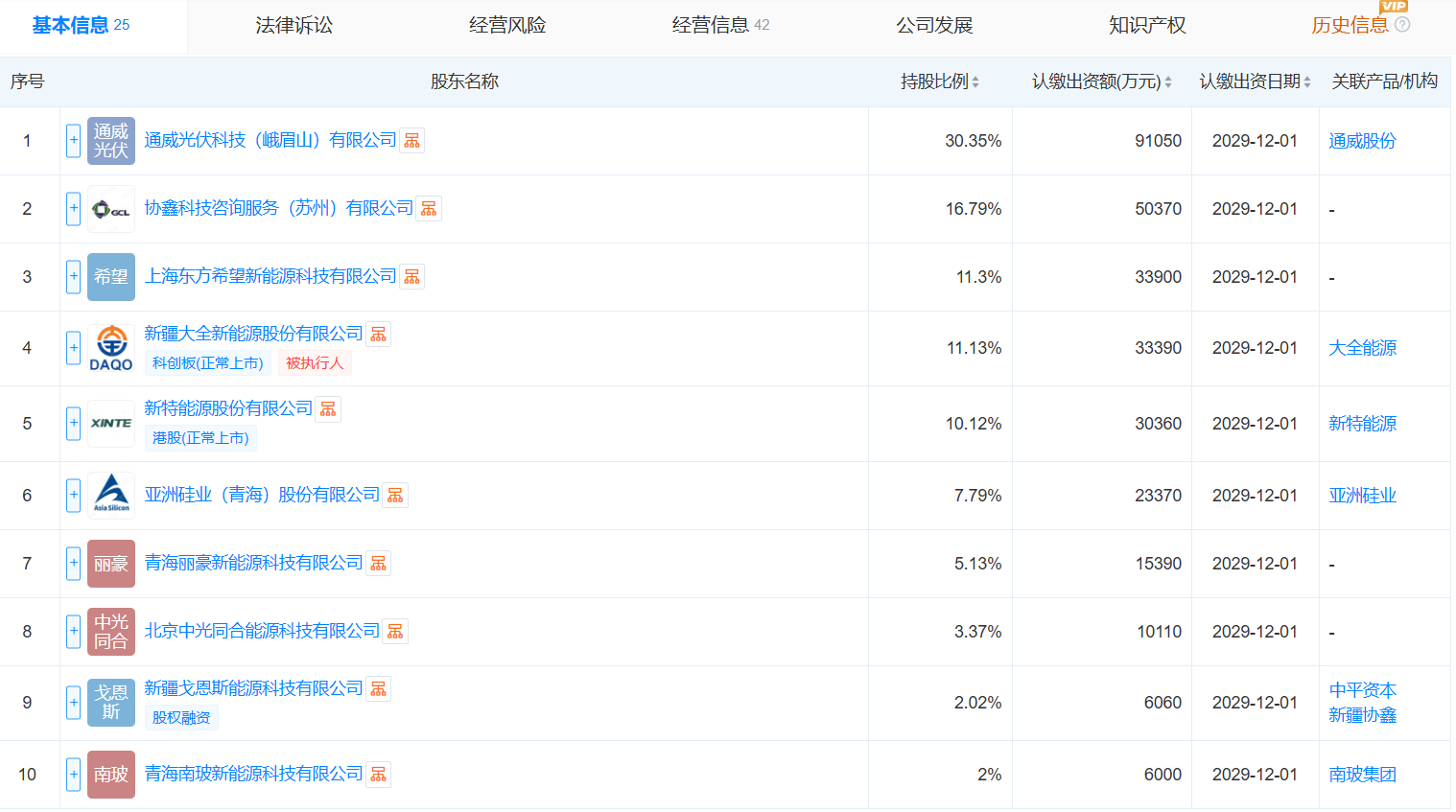Click the help question mark beside 历史信息

1402,25
